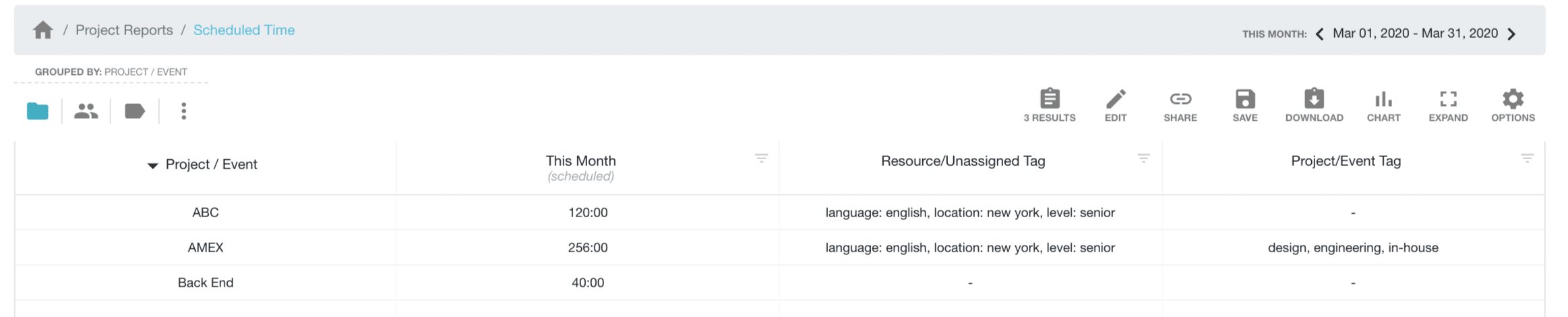
Task: Group by tag label icon
Action: [135, 111]
